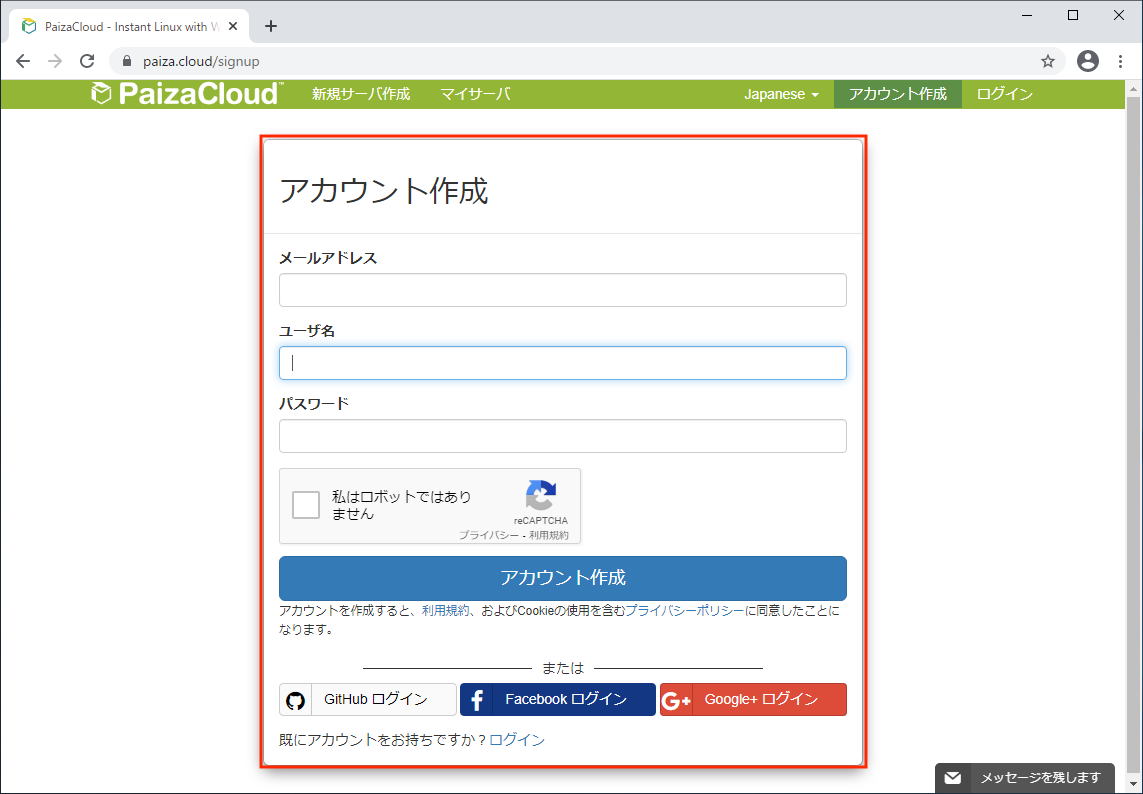Click the アカウント作成 page heading
The image size is (1143, 794).
[383, 191]
